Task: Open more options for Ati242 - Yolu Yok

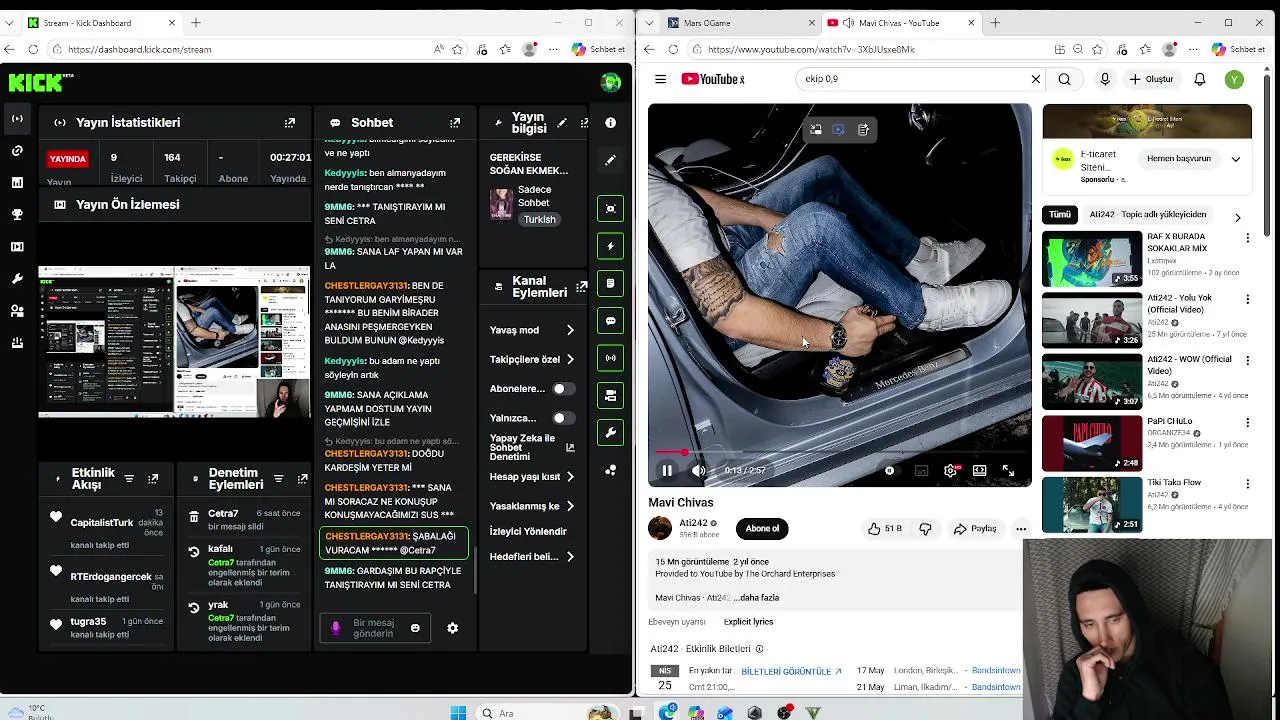Action: 1248,299
